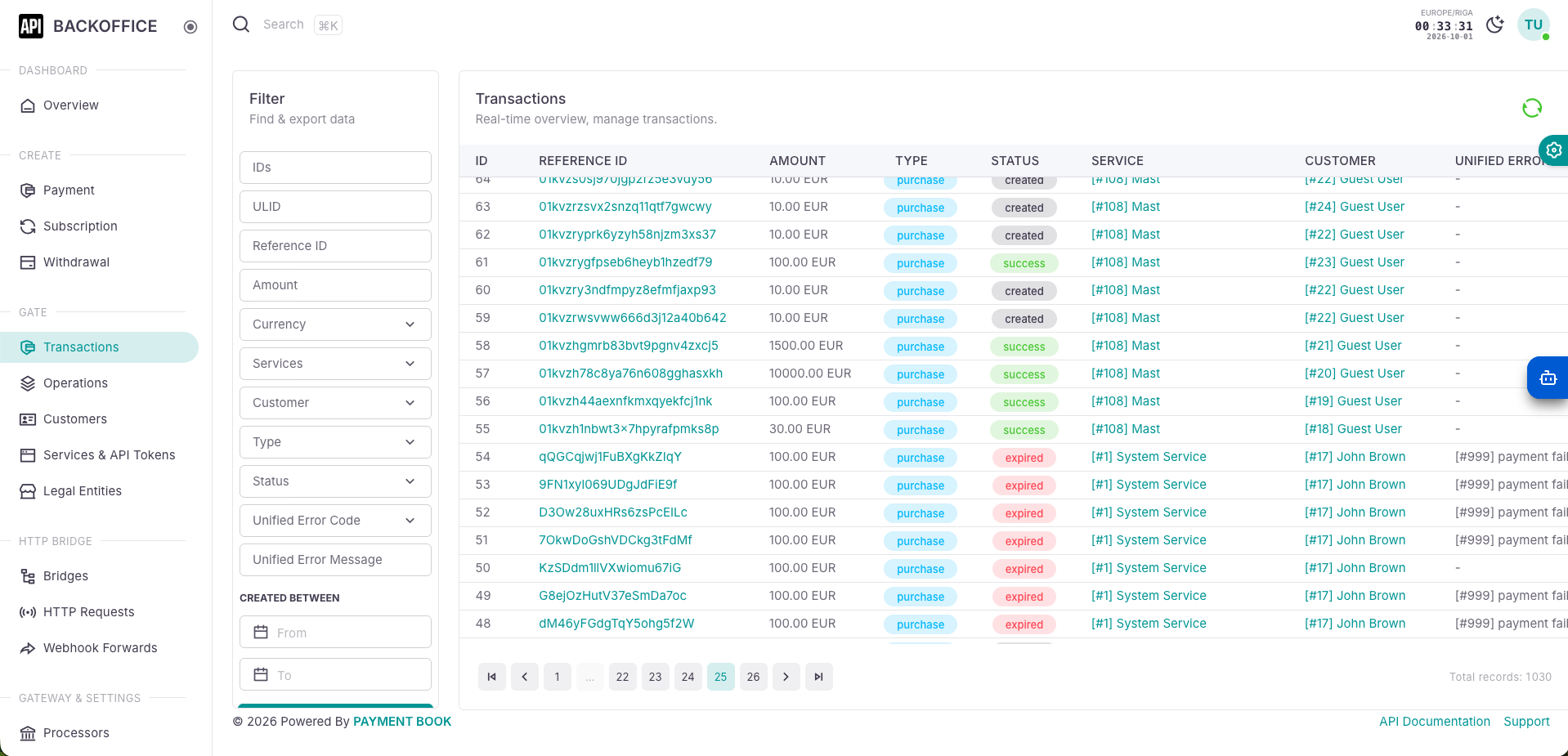
Task: Jump to last page of results
Action: [x=818, y=677]
